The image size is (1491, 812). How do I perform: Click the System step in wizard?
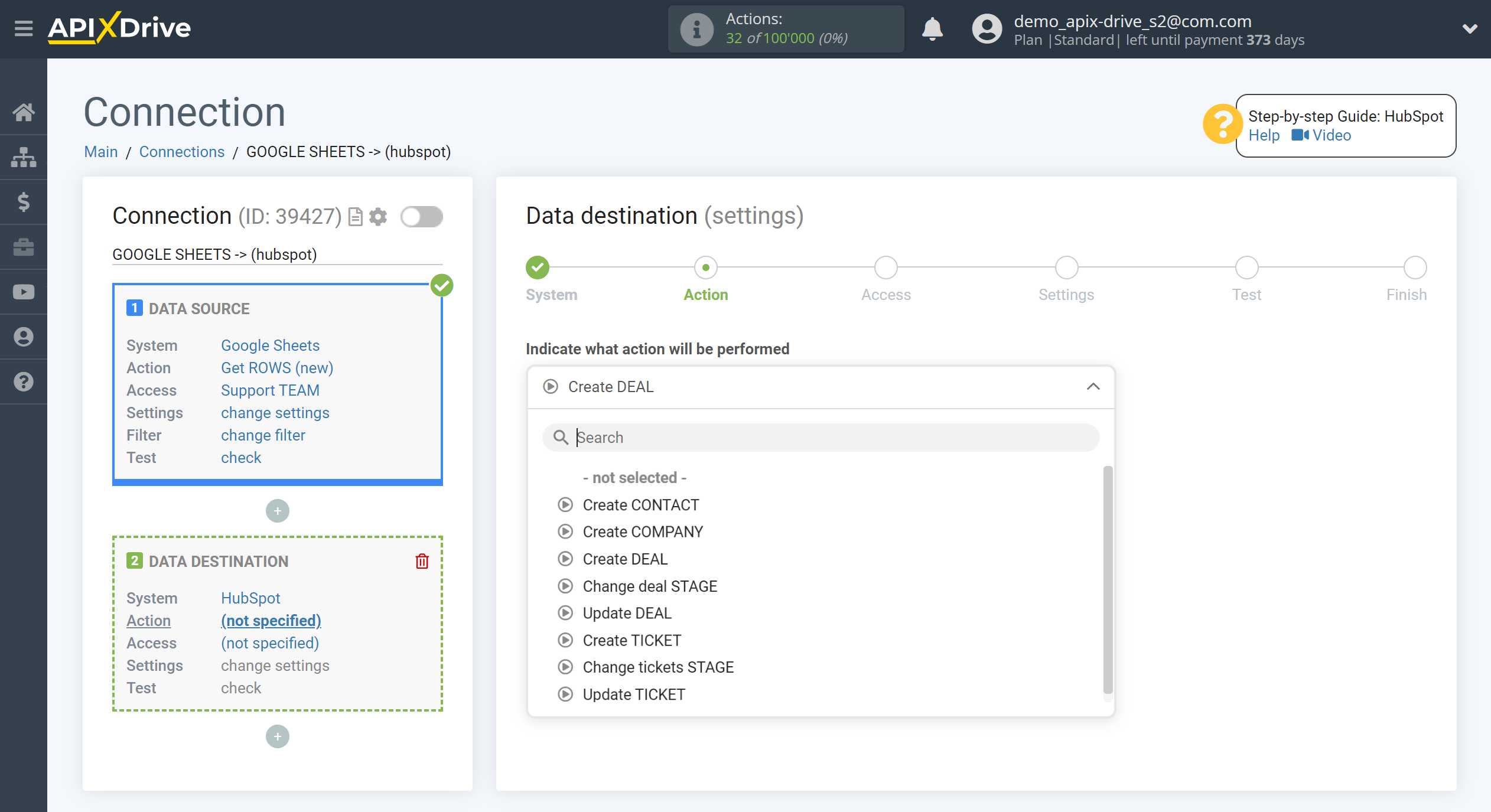point(538,268)
